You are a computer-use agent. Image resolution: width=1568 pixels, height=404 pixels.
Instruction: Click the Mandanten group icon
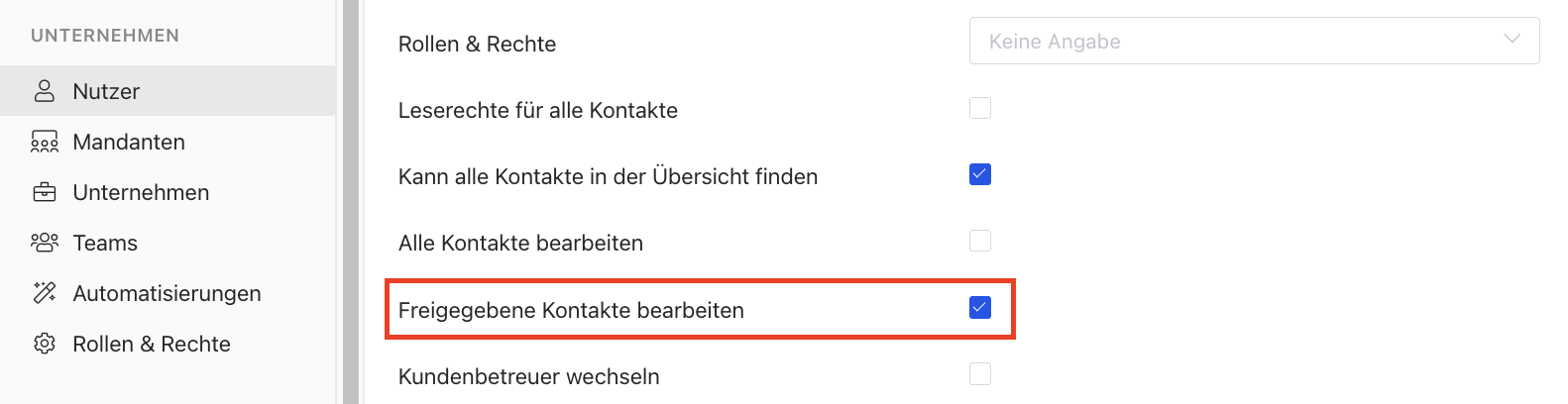45,143
